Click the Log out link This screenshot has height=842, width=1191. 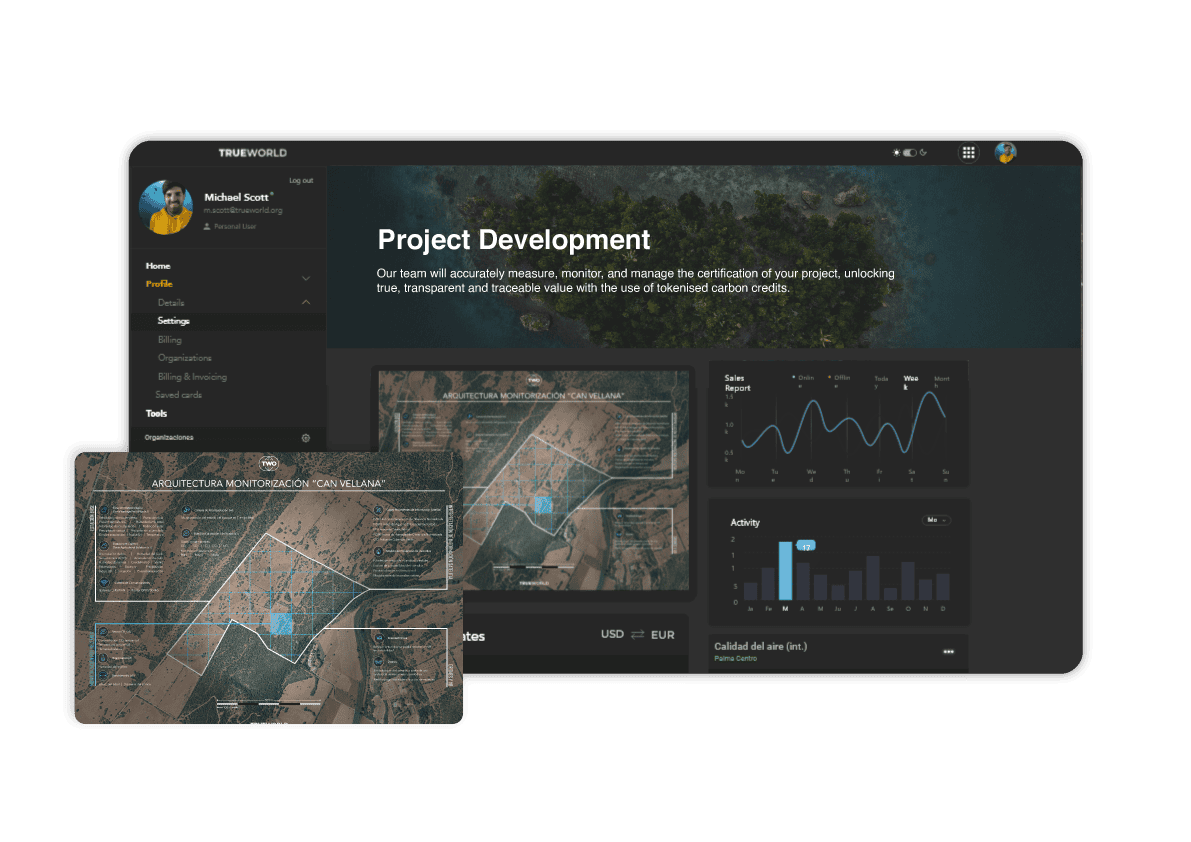301,181
